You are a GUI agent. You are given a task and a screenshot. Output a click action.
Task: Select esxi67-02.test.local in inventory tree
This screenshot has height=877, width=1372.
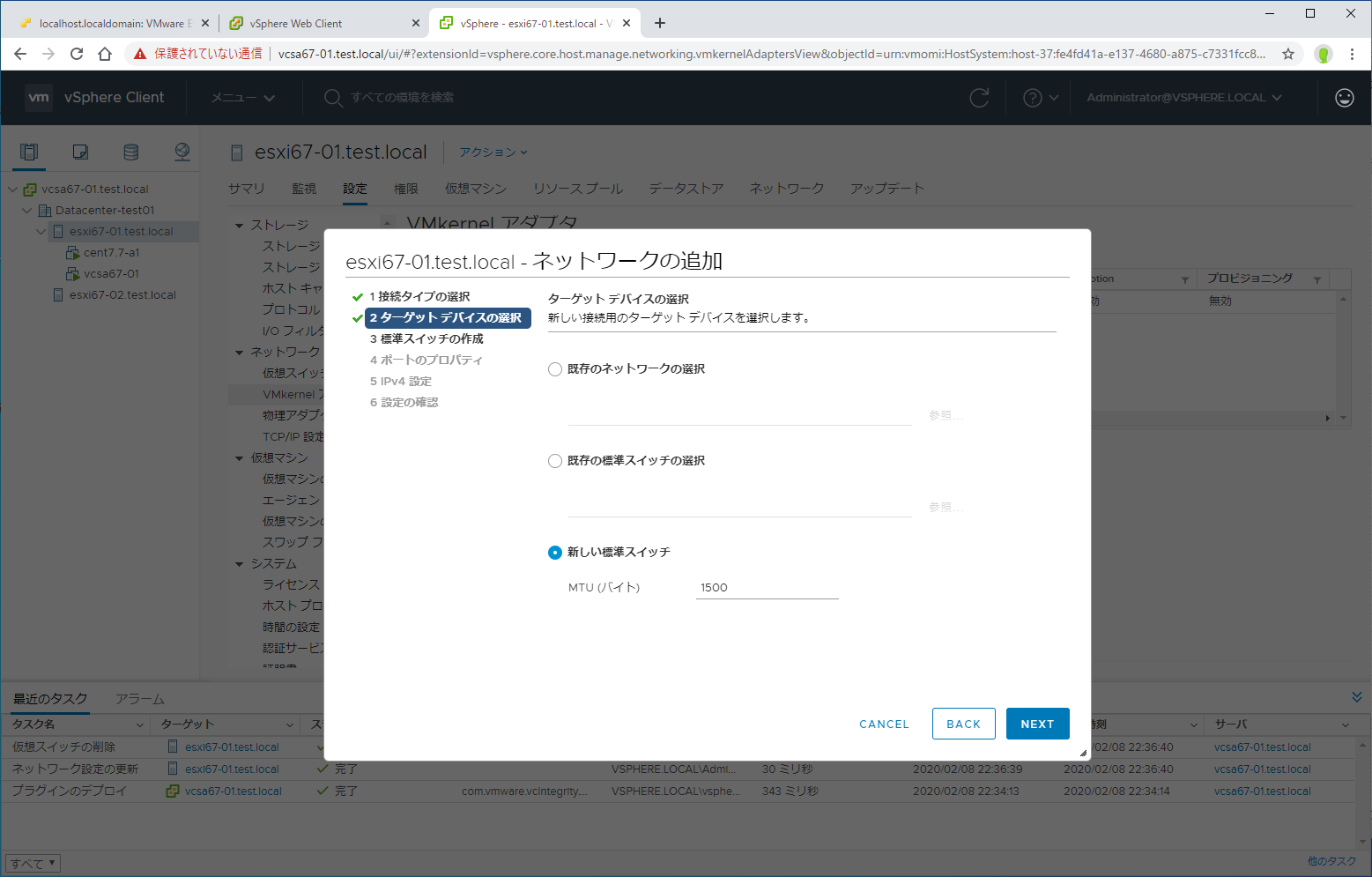(x=122, y=294)
